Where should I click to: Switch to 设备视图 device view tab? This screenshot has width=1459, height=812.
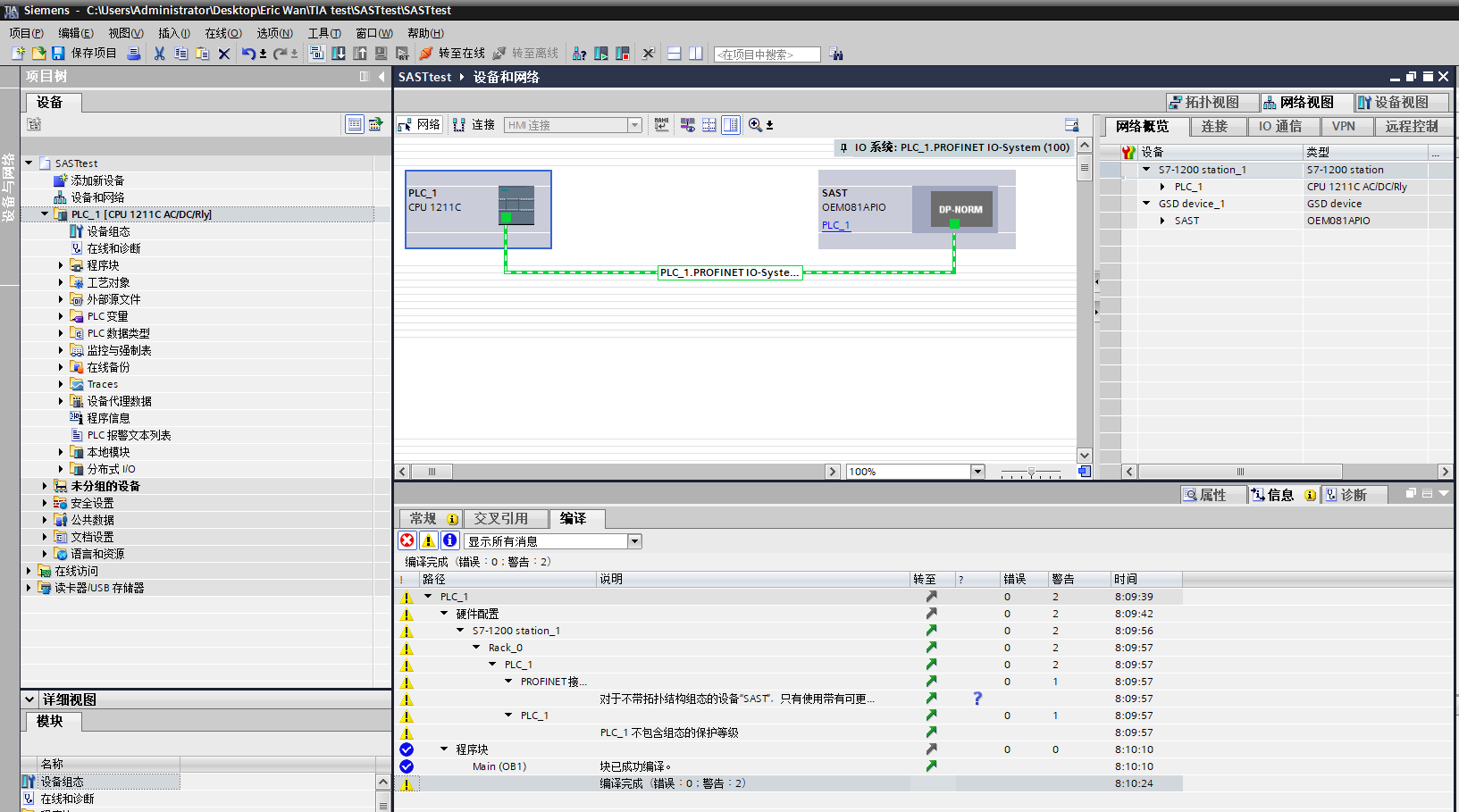point(1401,102)
